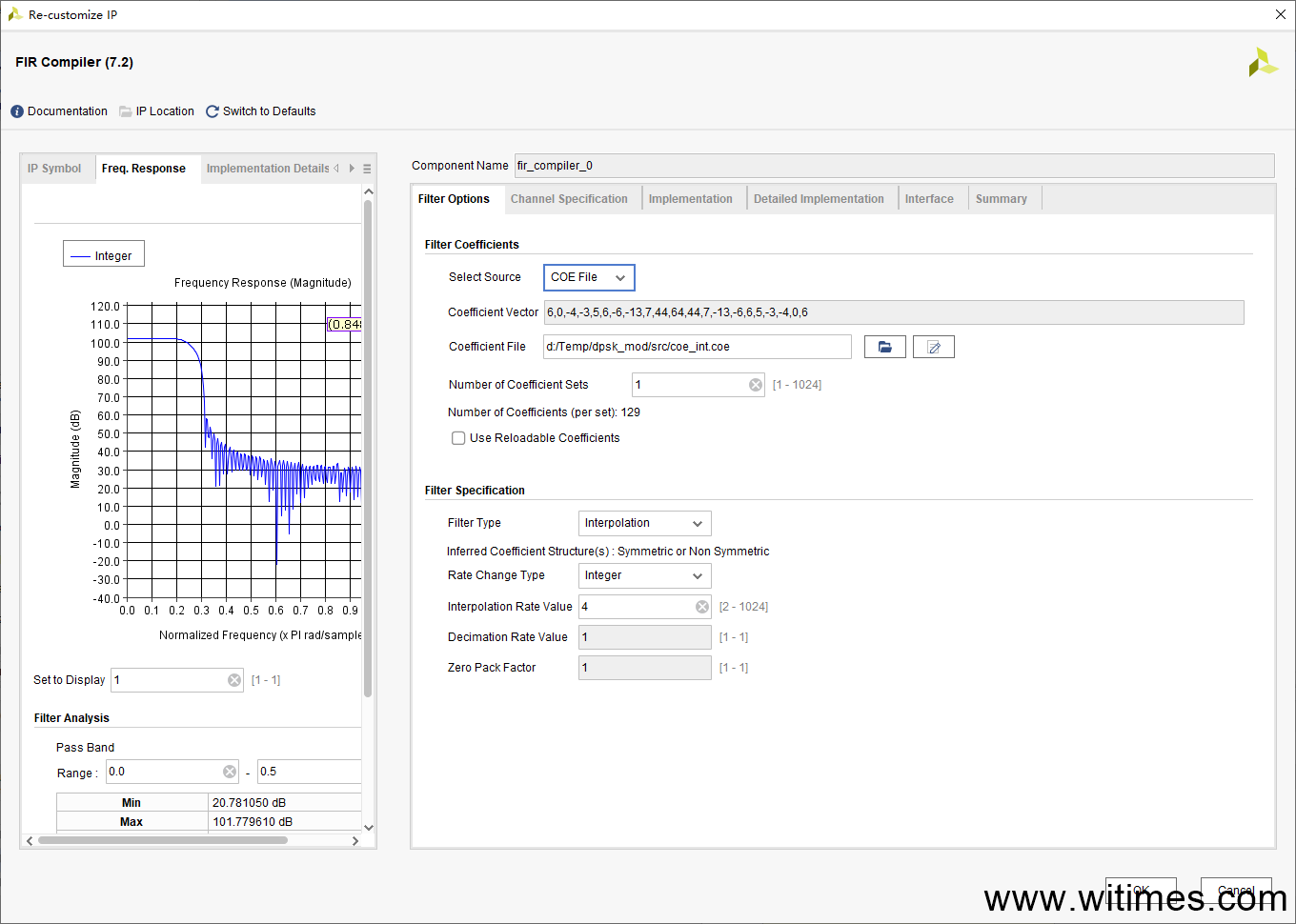Select the Filter Options tab
The height and width of the screenshot is (924, 1296).
coord(454,199)
